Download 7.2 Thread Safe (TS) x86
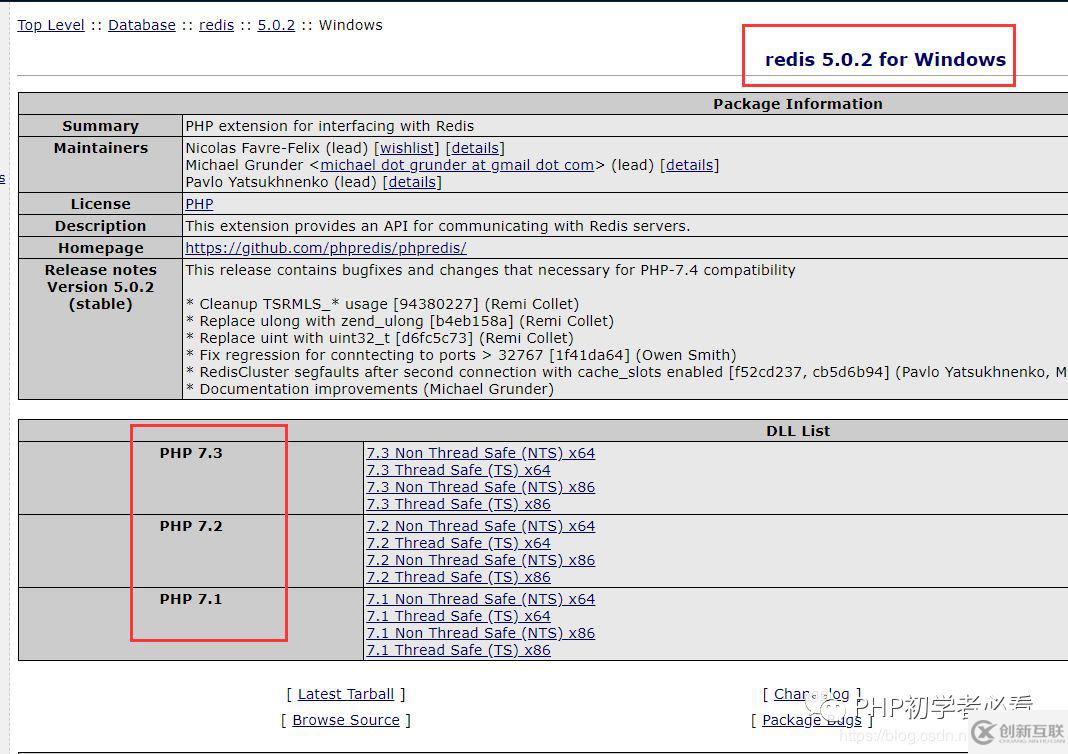The height and width of the screenshot is (754, 1068). pos(458,577)
